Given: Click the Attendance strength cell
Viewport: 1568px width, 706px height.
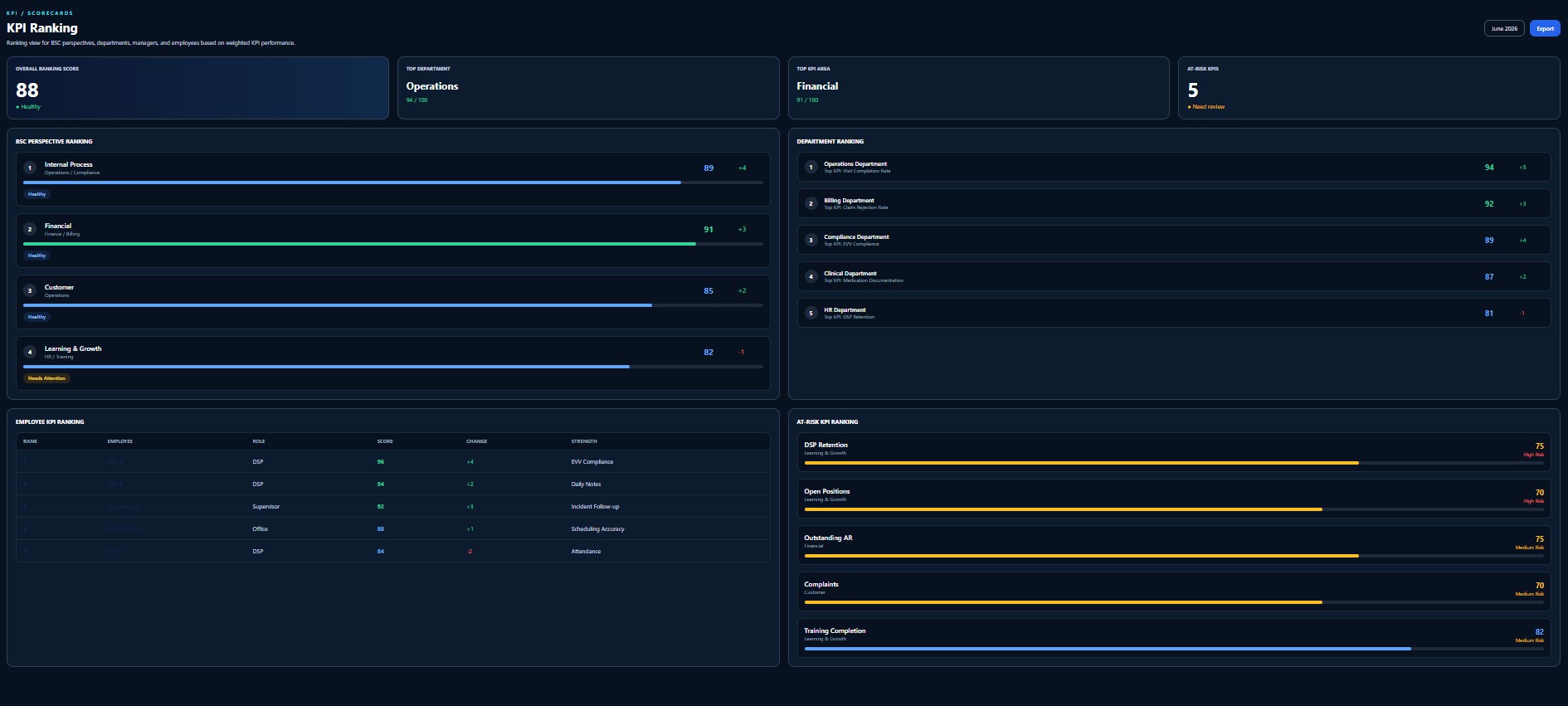Looking at the screenshot, I should click(x=586, y=552).
